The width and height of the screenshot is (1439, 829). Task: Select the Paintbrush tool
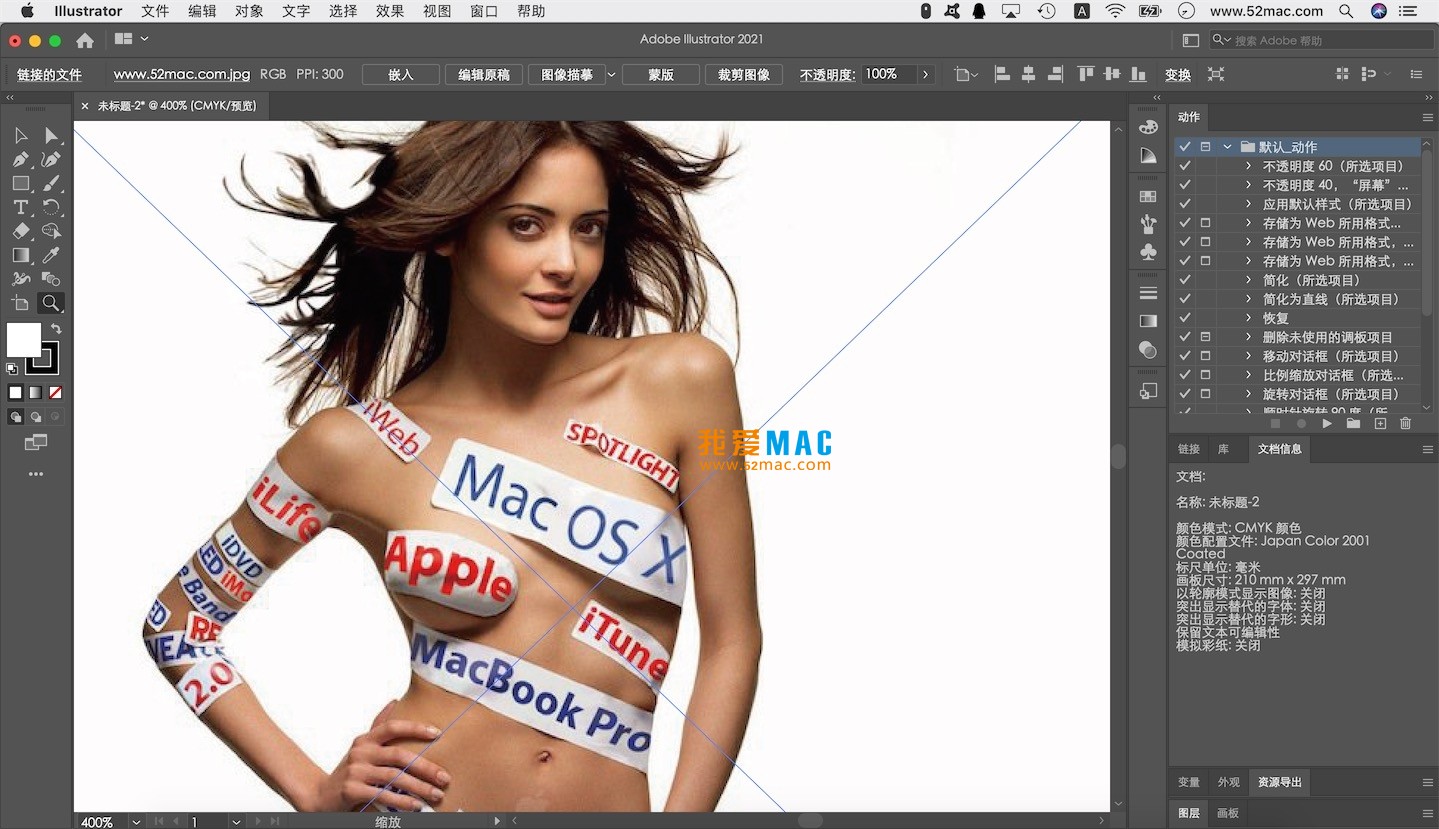coord(51,183)
